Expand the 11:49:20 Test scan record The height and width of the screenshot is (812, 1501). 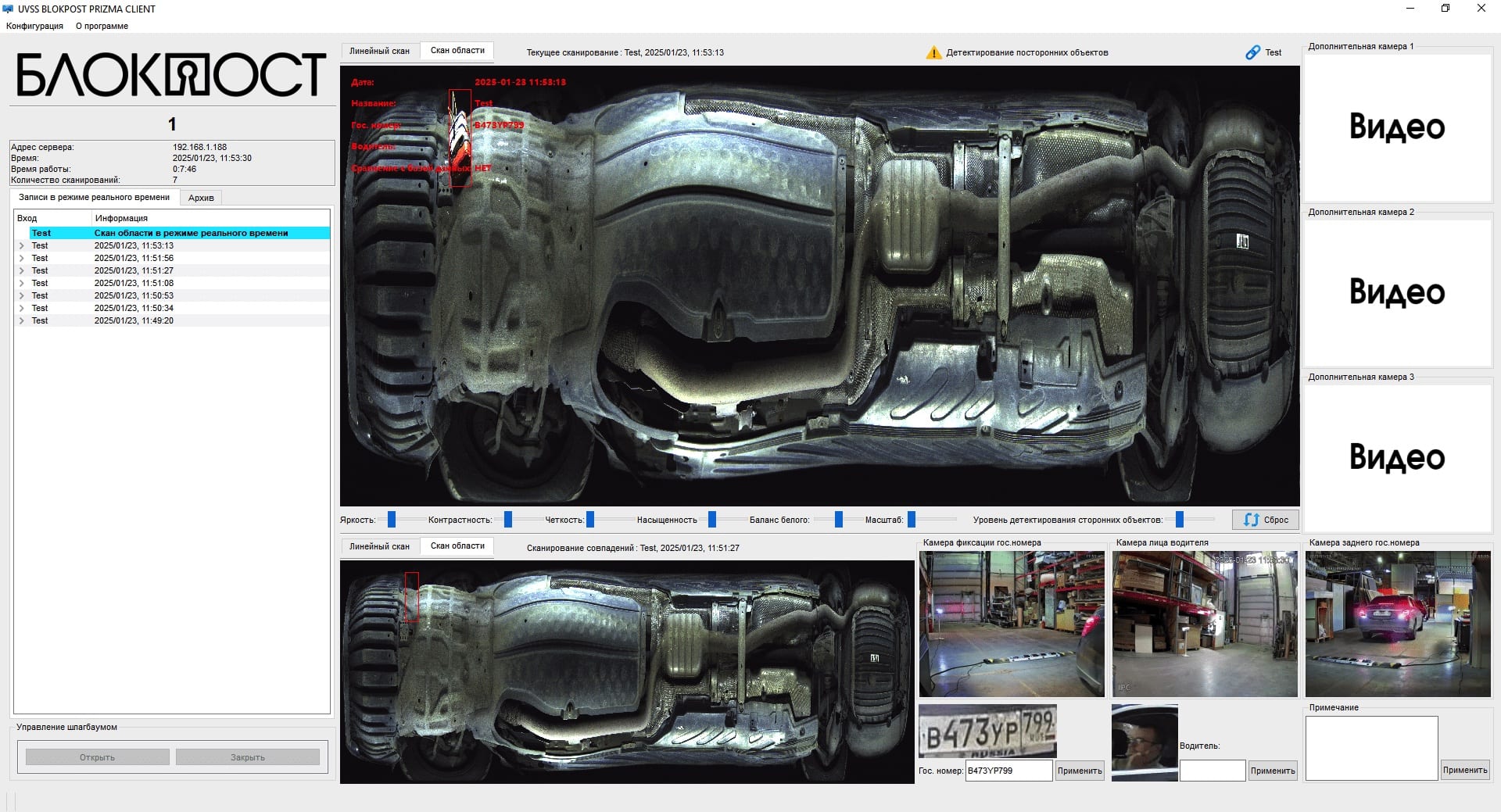point(22,320)
